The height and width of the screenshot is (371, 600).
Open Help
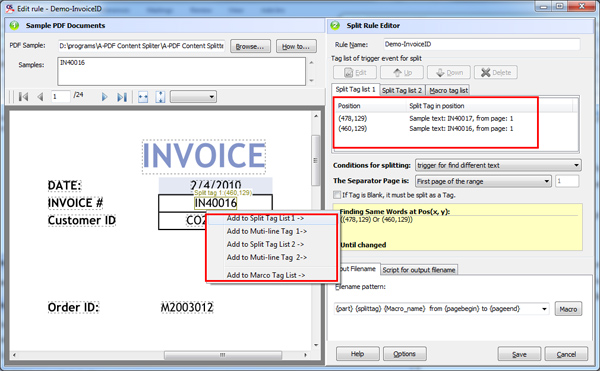[358, 354]
